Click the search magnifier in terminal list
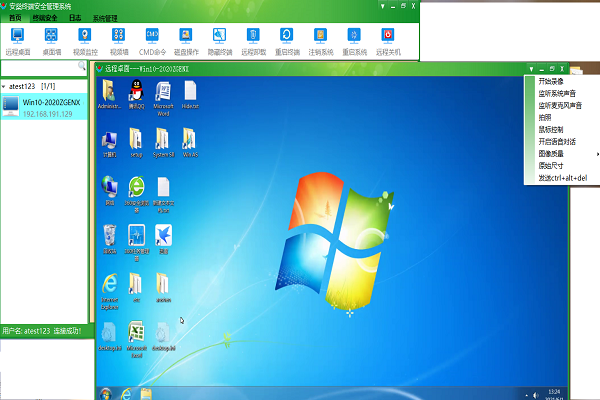600x400 pixels. click(x=82, y=66)
